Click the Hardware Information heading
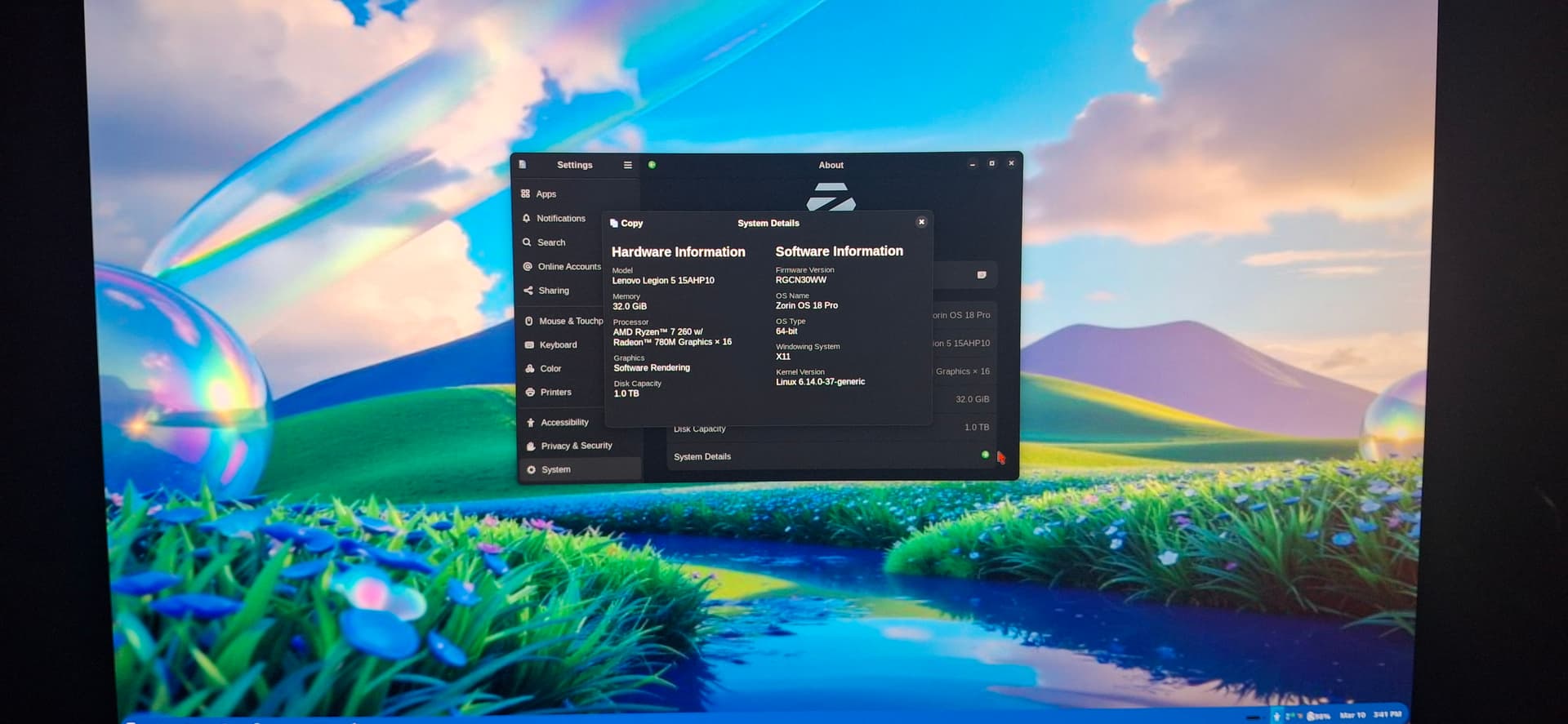 [x=679, y=252]
